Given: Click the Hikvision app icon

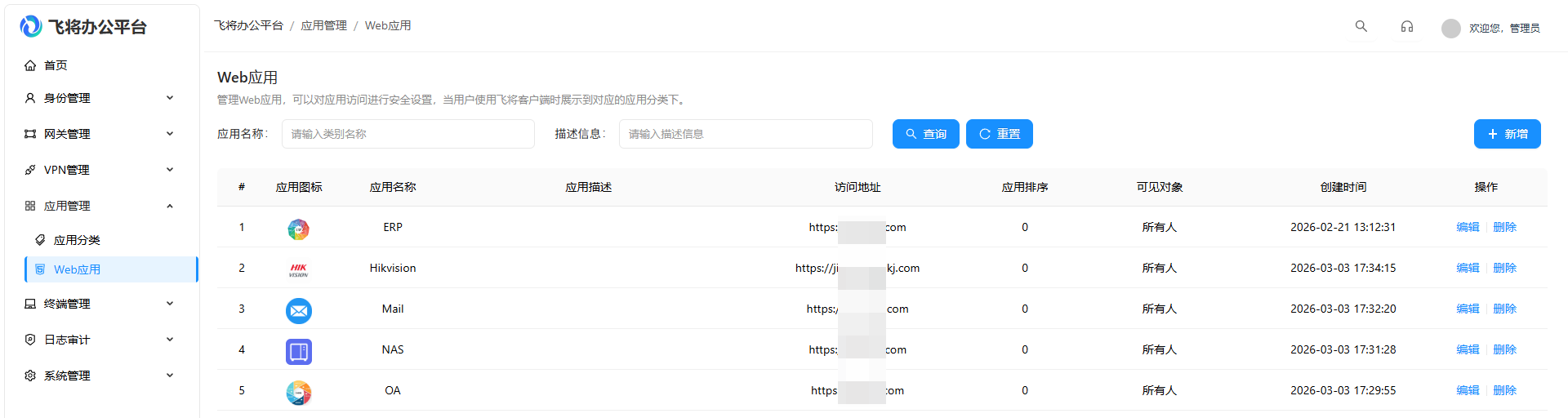Looking at the screenshot, I should point(299,270).
